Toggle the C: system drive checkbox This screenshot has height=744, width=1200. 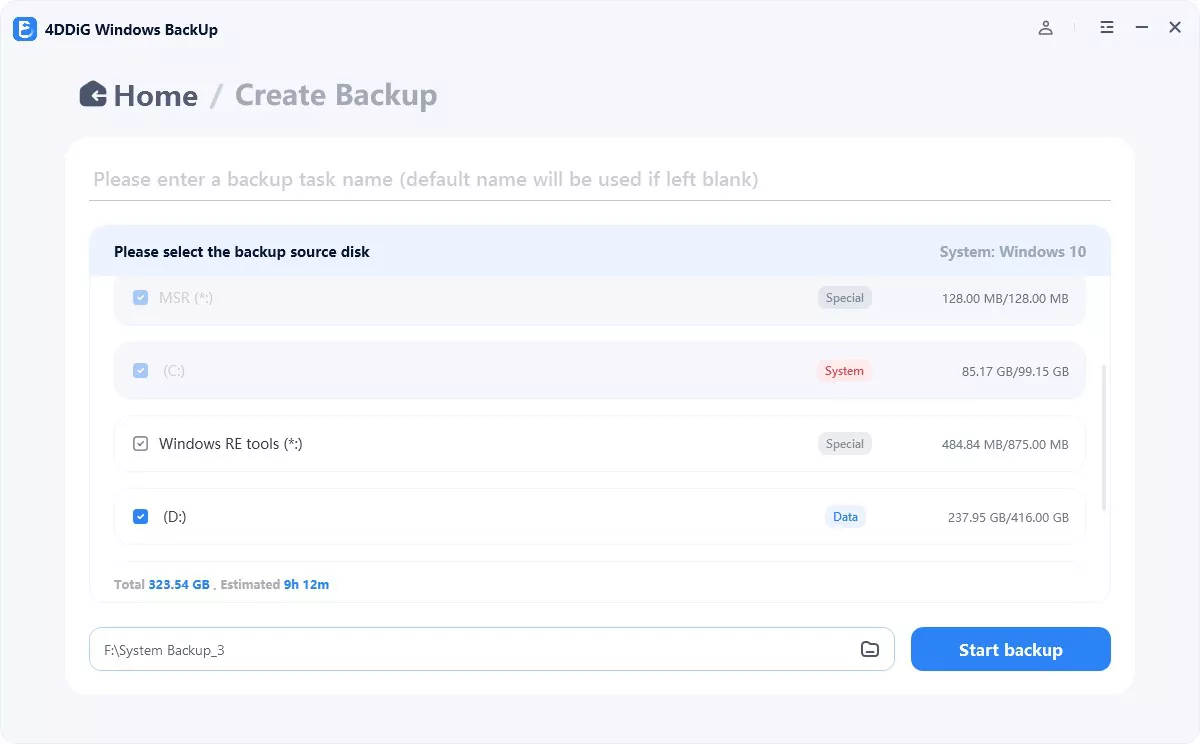coord(141,371)
